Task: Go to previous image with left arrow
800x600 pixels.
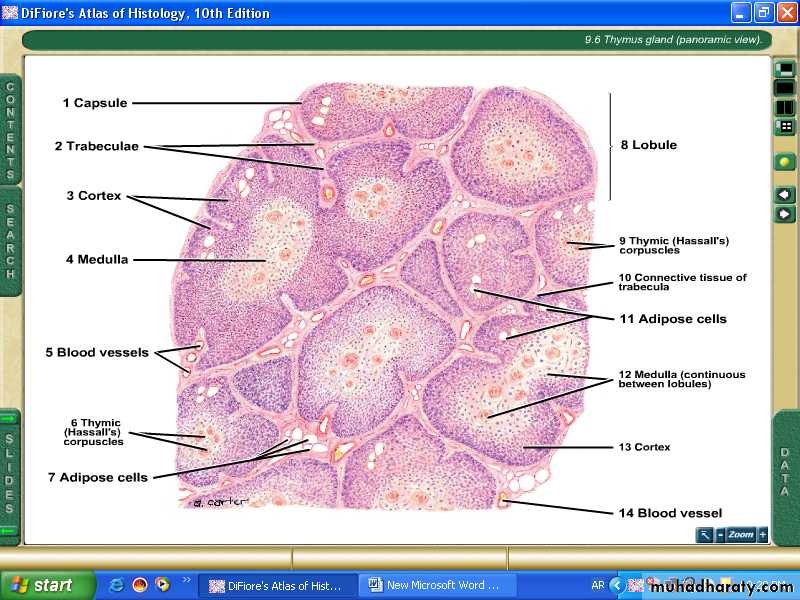Action: (785, 194)
